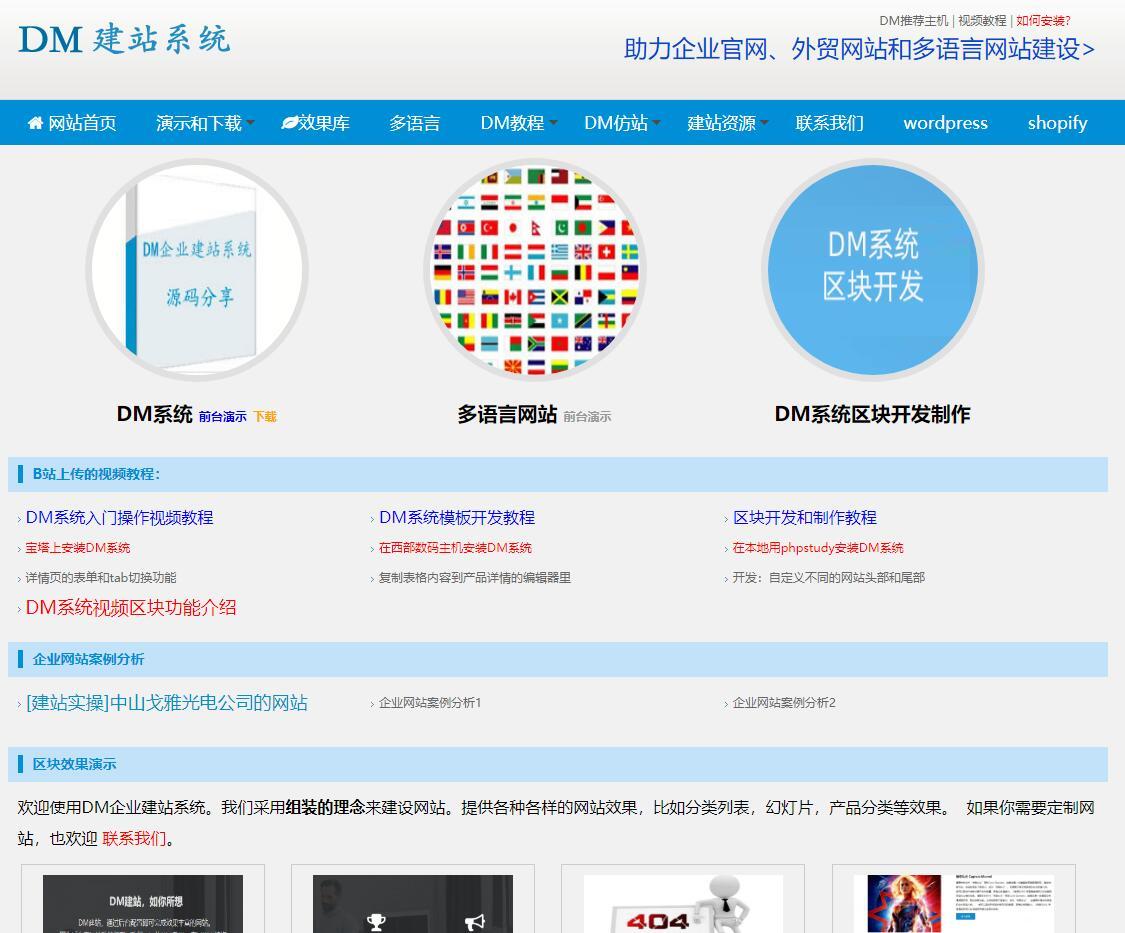The height and width of the screenshot is (933, 1125).
Task: Open the 404 figure thumbnail
Action: point(683,904)
